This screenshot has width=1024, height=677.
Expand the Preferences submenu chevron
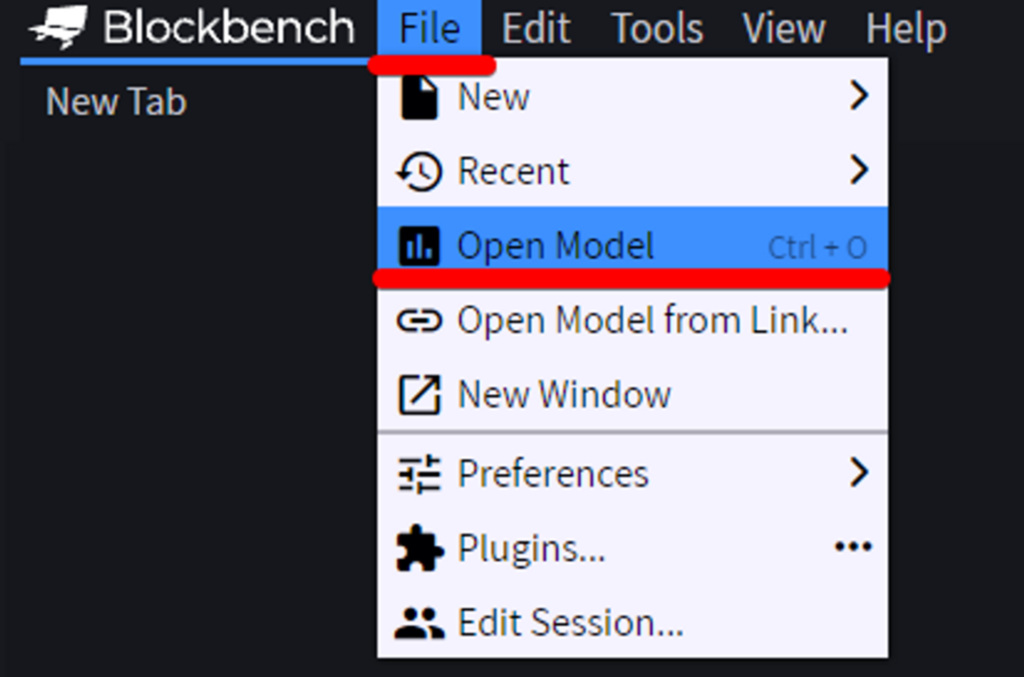[x=858, y=472]
